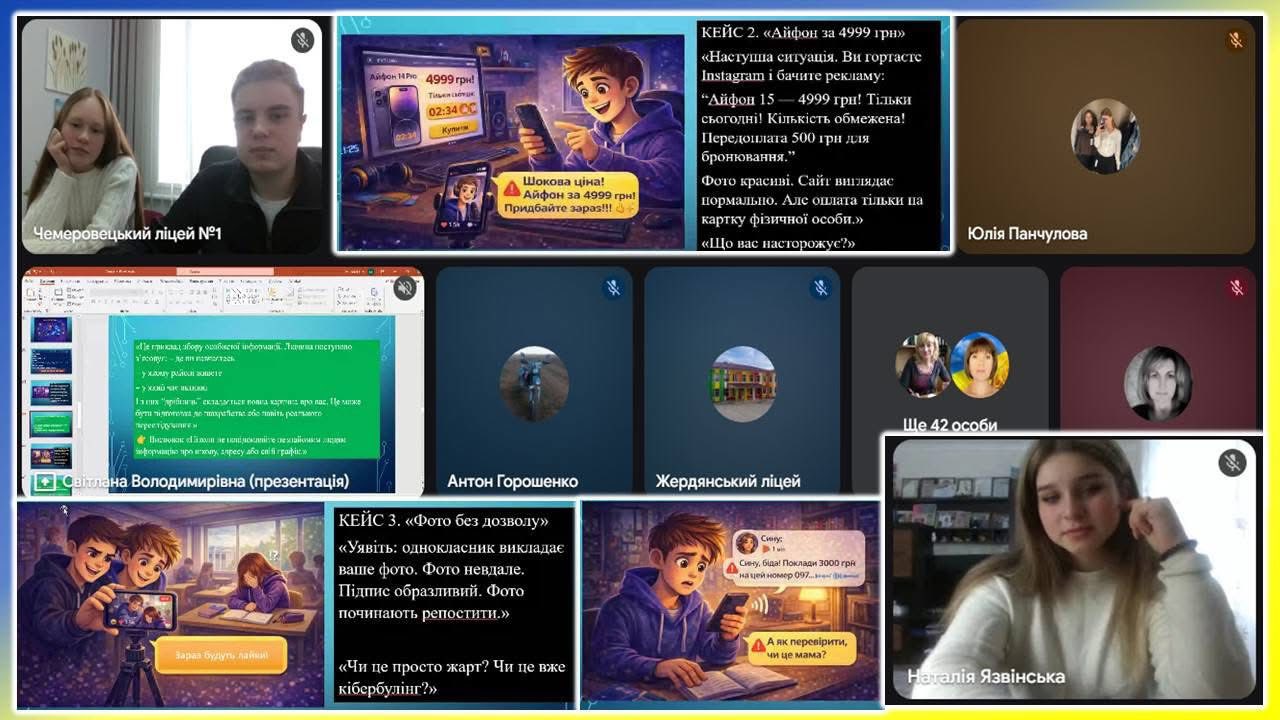The image size is (1280, 720).
Task: Click muted mic icon on Чемеровецький ліцей №1 tile
Action: (302, 40)
